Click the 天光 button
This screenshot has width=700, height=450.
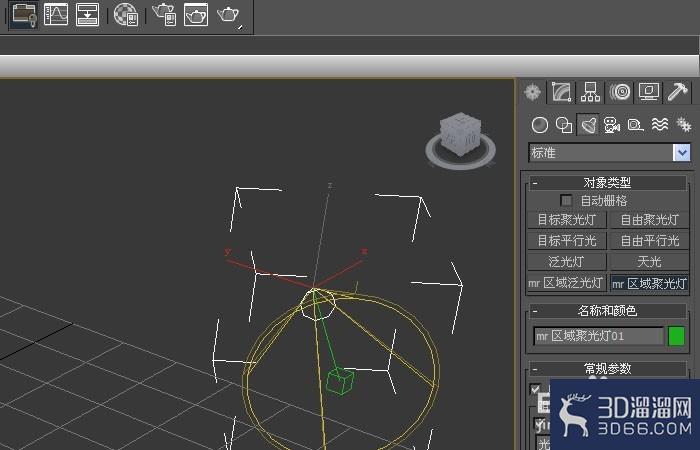coord(650,262)
